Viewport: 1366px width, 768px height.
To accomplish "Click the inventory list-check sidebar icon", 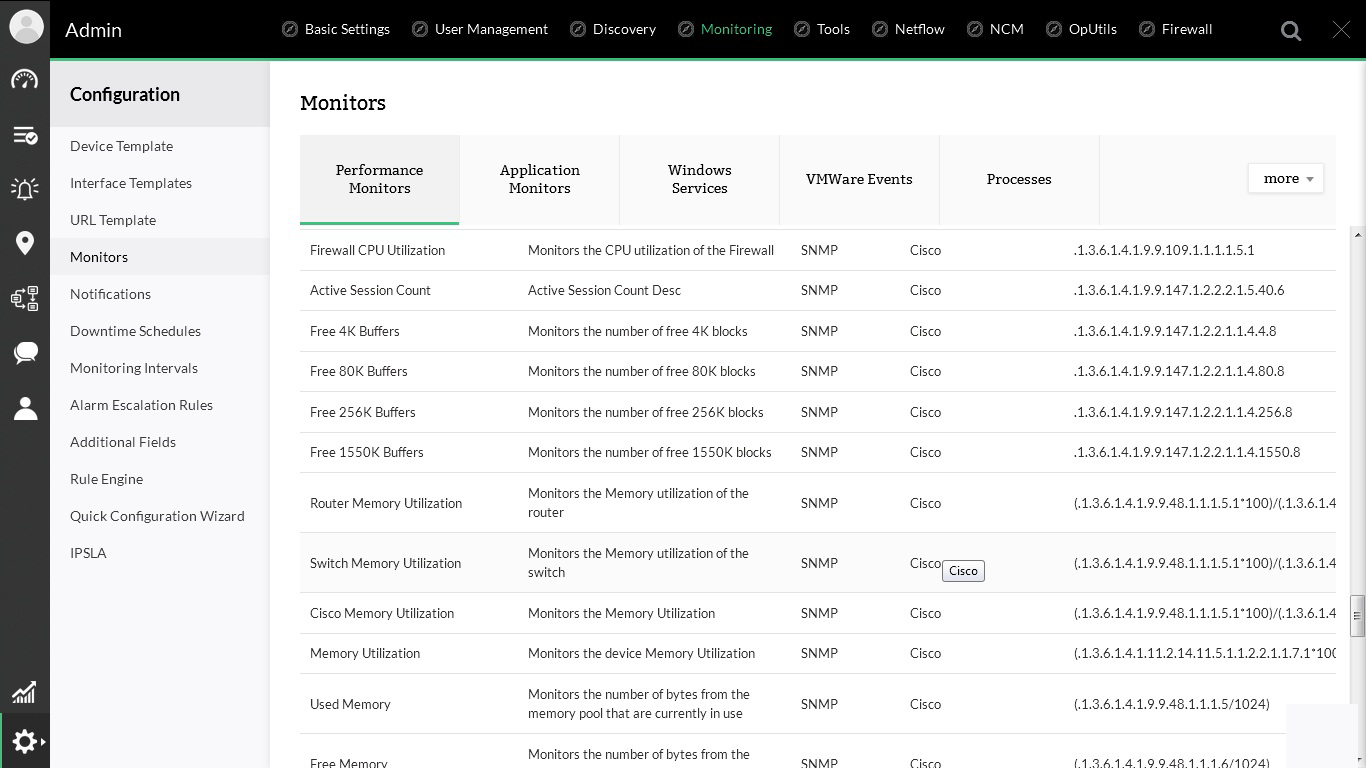I will [x=25, y=135].
